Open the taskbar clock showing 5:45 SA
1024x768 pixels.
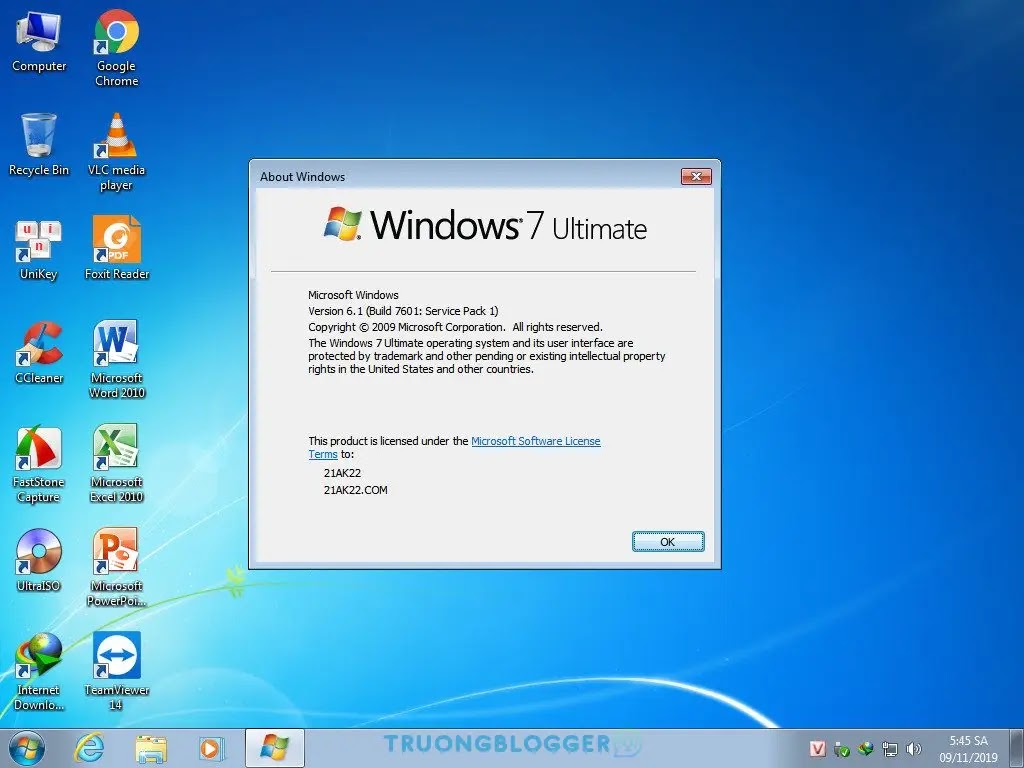(968, 749)
